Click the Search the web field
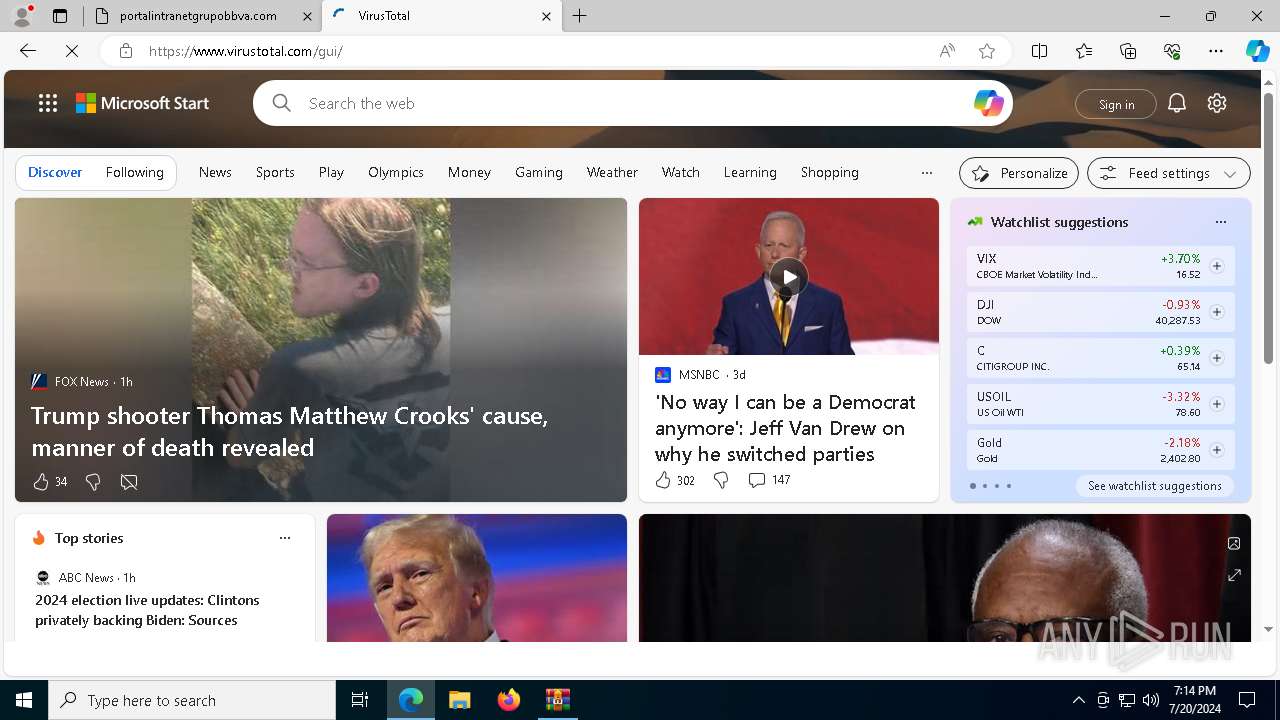This screenshot has height=720, width=1280. click(633, 103)
